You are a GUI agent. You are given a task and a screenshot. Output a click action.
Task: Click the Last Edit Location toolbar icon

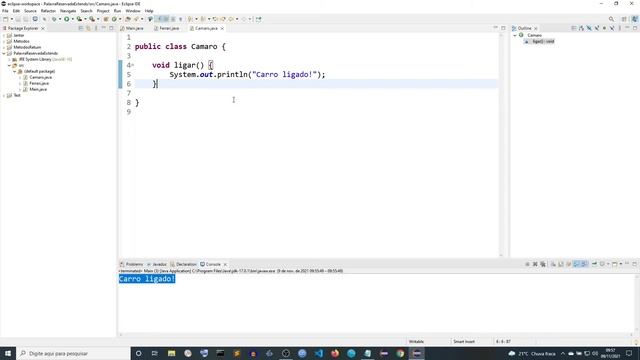click(215, 19)
